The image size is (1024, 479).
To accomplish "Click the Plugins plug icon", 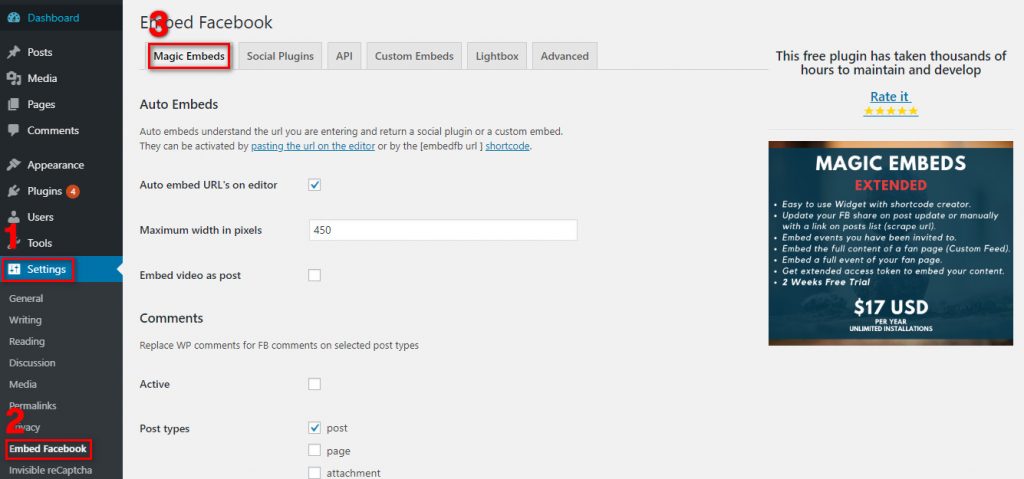I will pyautogui.click(x=14, y=191).
